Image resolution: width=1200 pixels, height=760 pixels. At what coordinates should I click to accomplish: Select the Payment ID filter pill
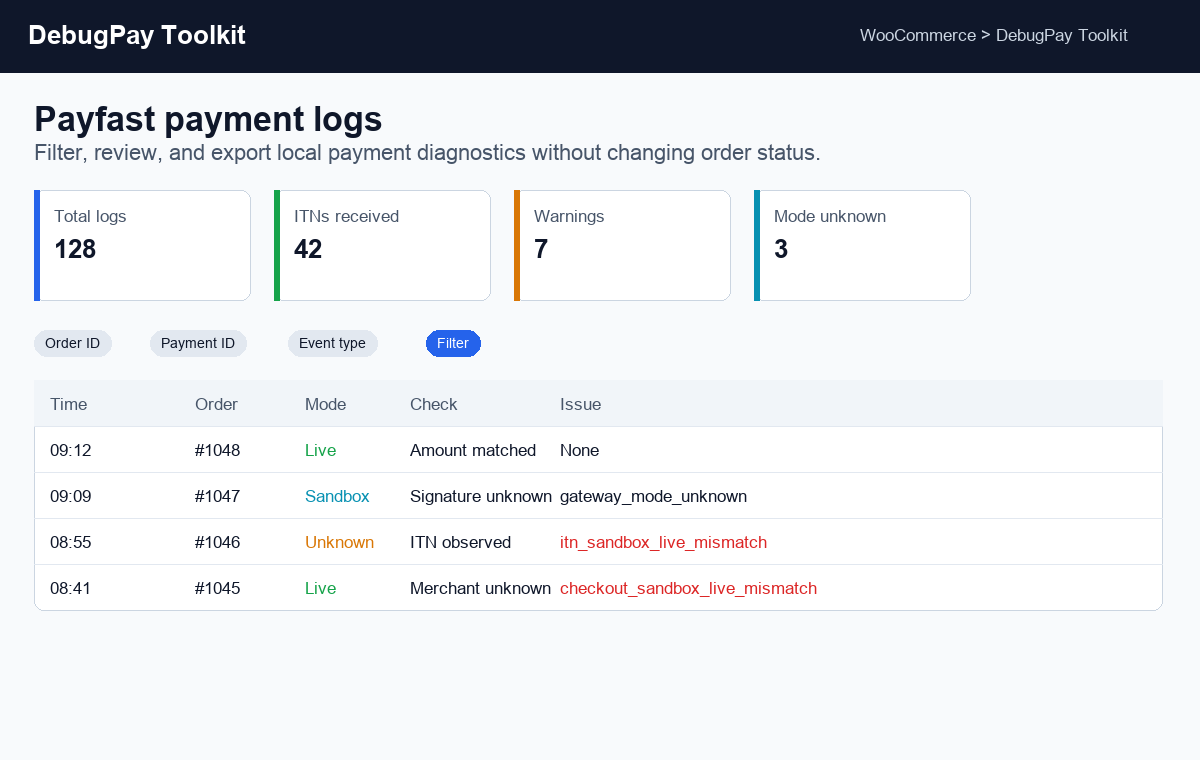click(x=198, y=343)
